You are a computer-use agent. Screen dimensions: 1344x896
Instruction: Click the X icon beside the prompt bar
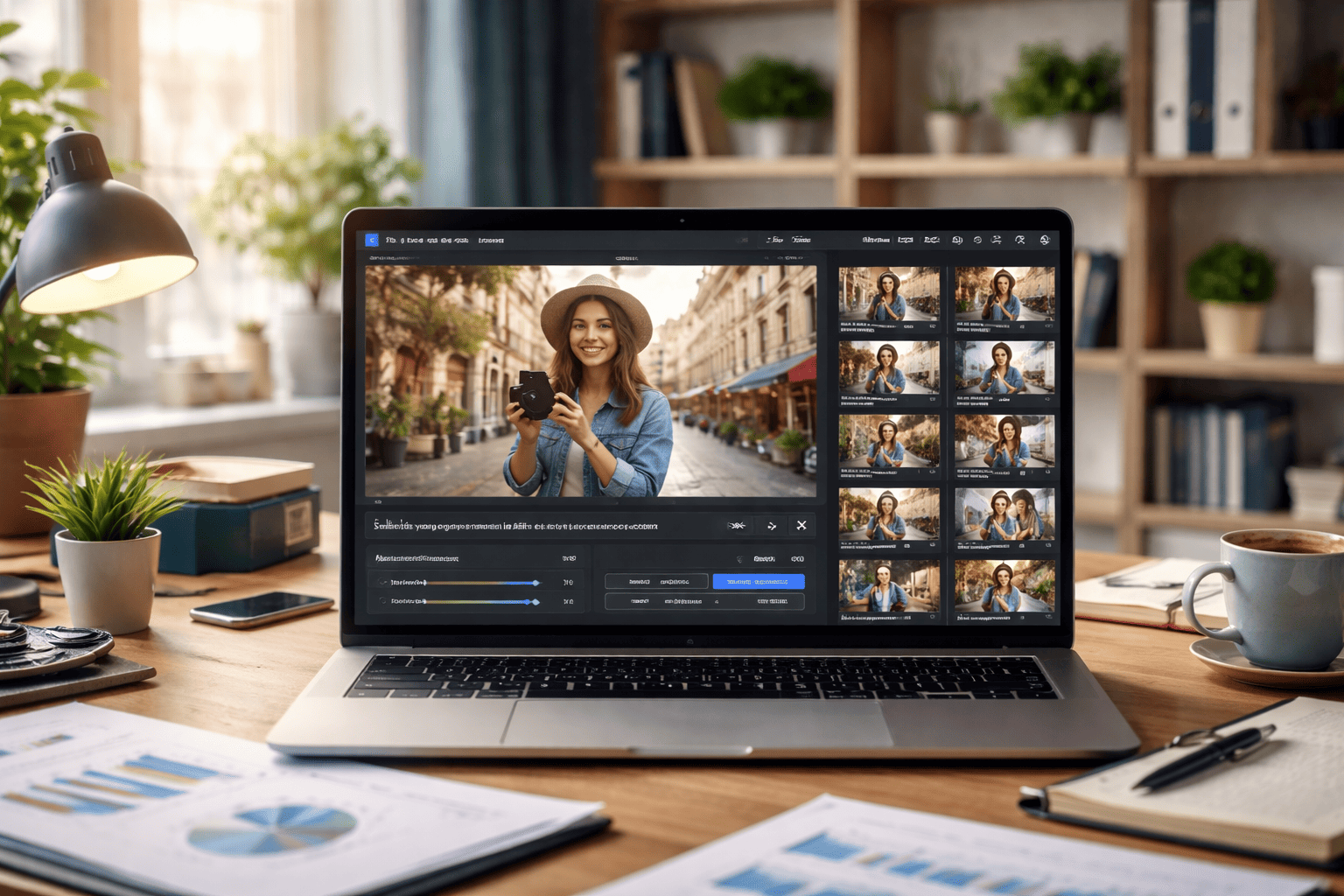pyautogui.click(x=801, y=525)
